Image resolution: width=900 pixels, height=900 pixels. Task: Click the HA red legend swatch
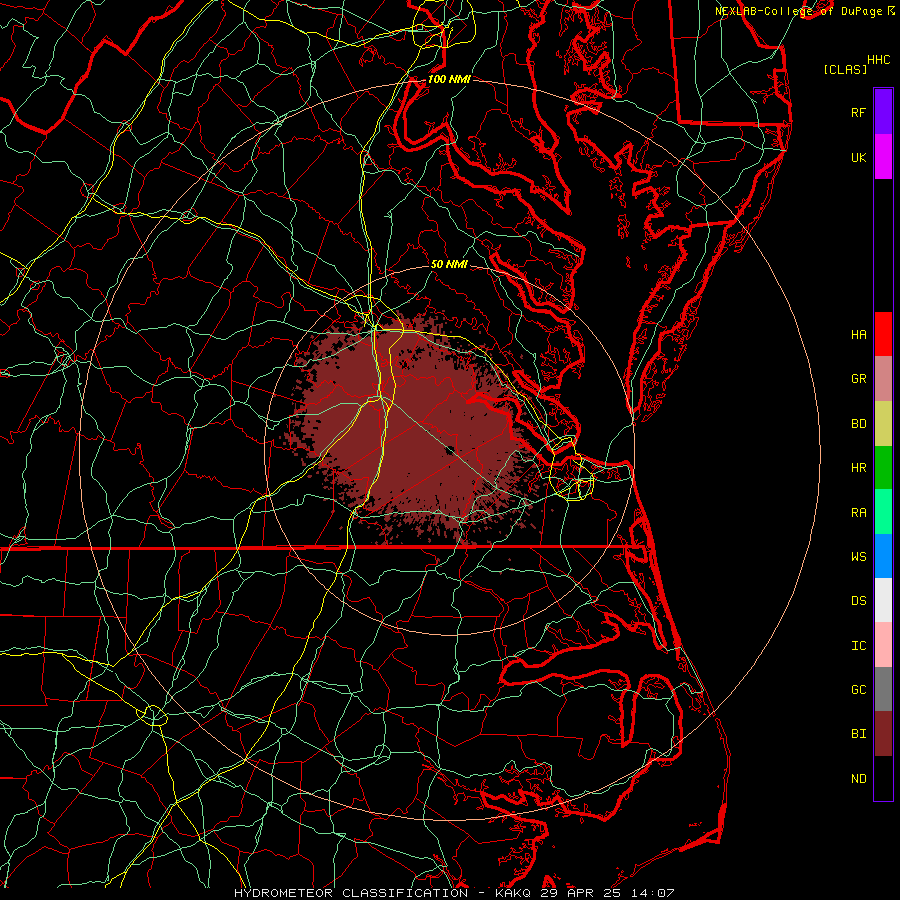pyautogui.click(x=883, y=334)
